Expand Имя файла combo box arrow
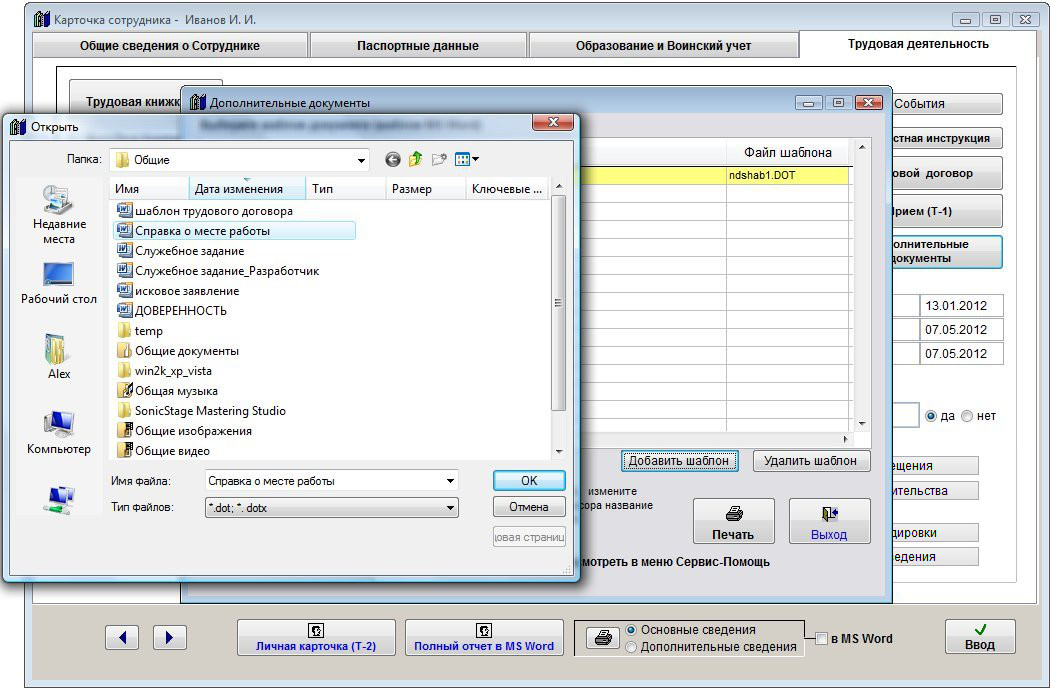The image size is (1051, 688). point(450,481)
